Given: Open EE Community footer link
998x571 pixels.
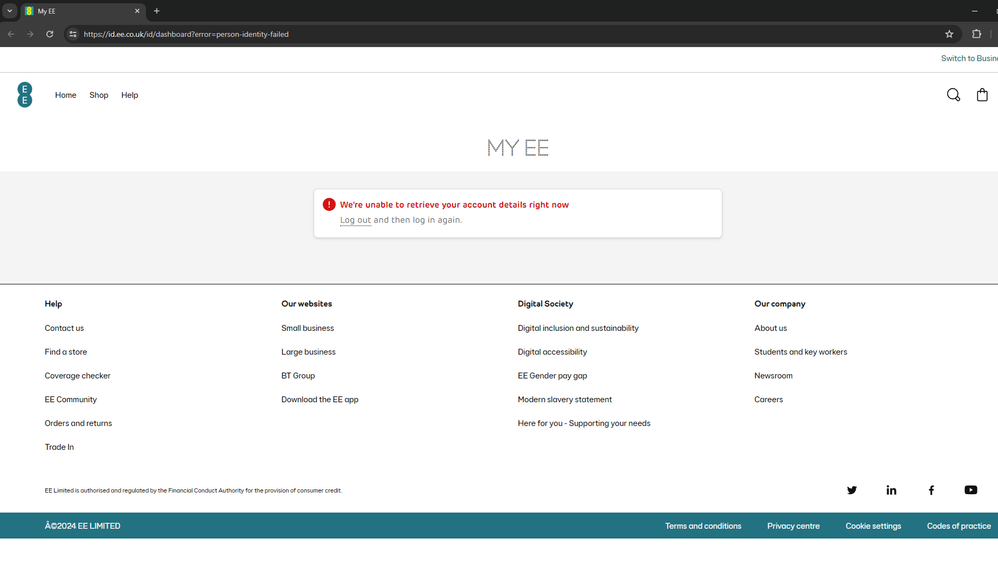Looking at the screenshot, I should tap(71, 399).
